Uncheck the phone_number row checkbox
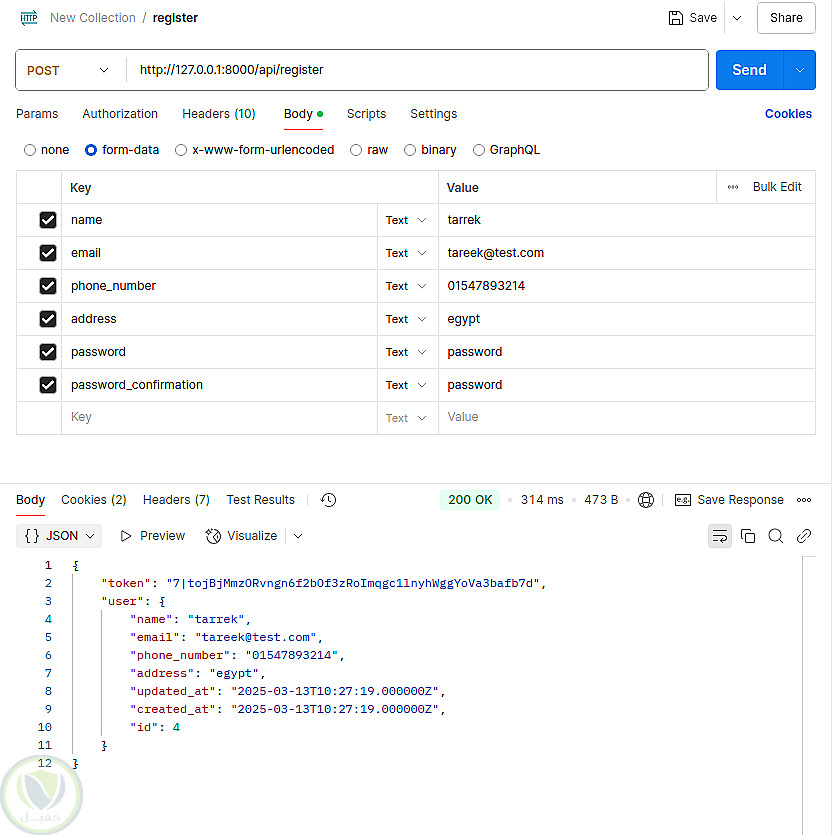 tap(48, 286)
